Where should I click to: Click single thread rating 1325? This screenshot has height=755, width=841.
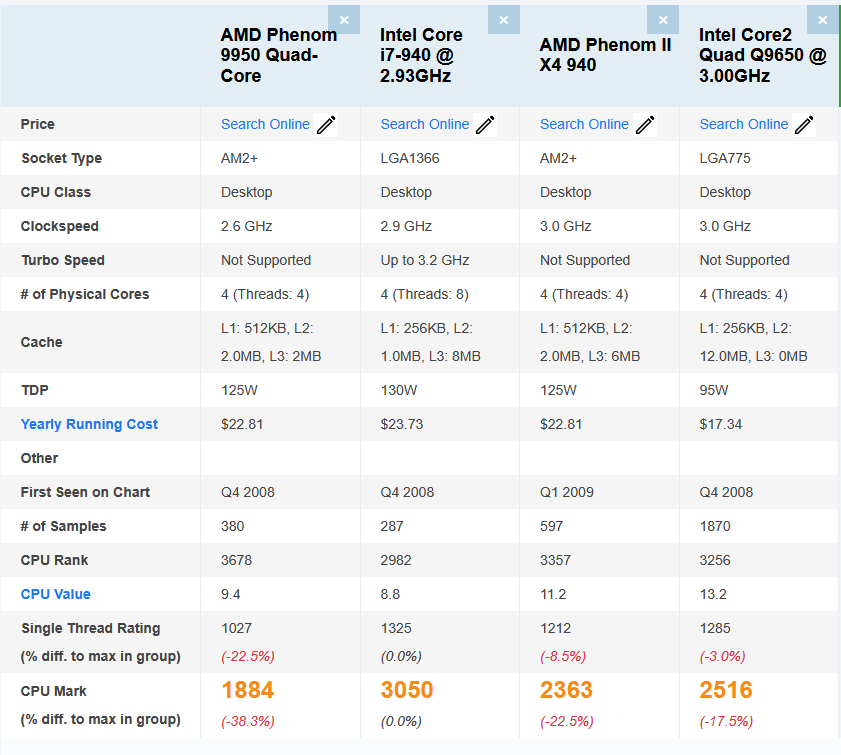coord(396,628)
